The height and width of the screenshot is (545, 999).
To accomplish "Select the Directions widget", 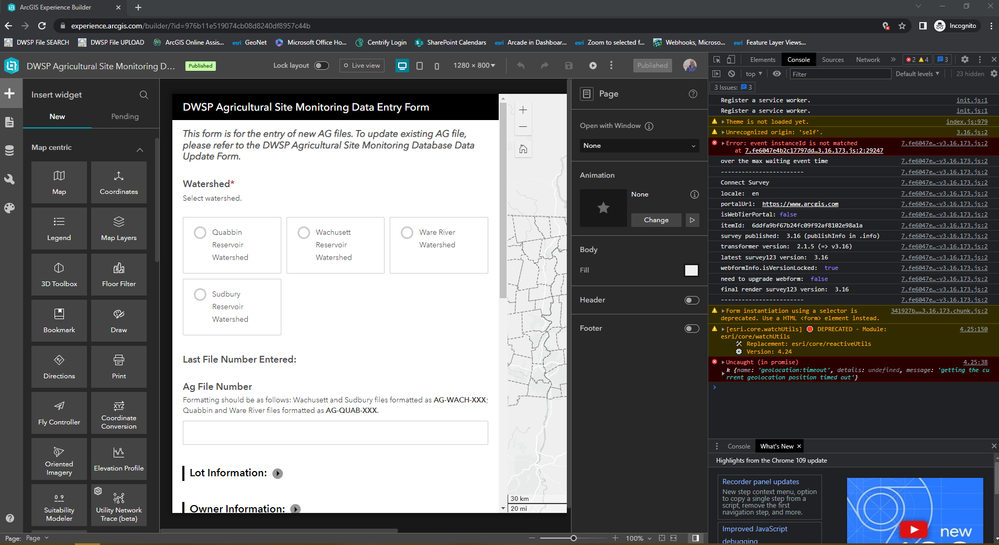I will coord(59,367).
